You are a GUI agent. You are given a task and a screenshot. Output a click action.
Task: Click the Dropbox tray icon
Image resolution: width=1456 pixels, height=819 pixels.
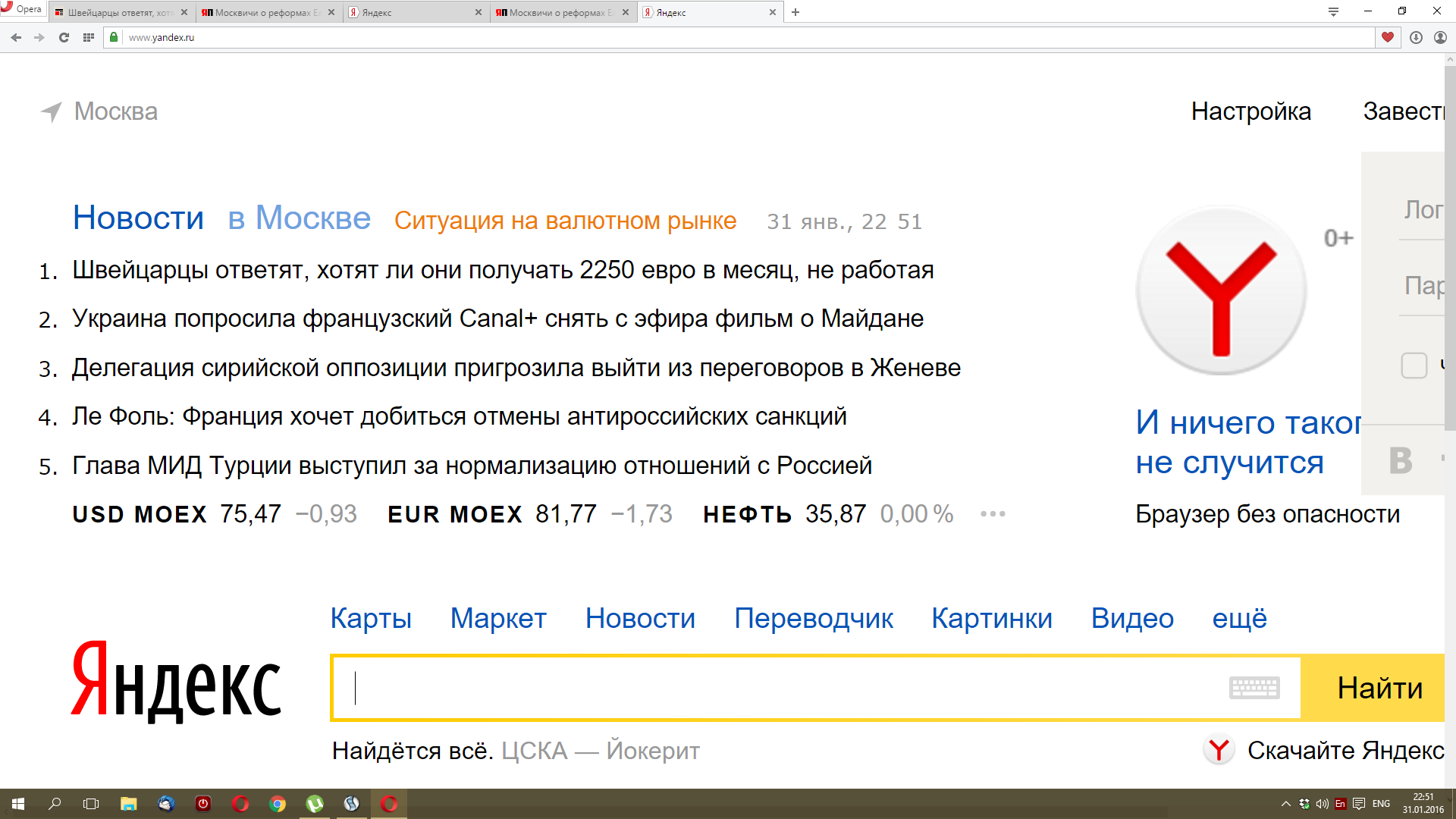click(x=1304, y=804)
